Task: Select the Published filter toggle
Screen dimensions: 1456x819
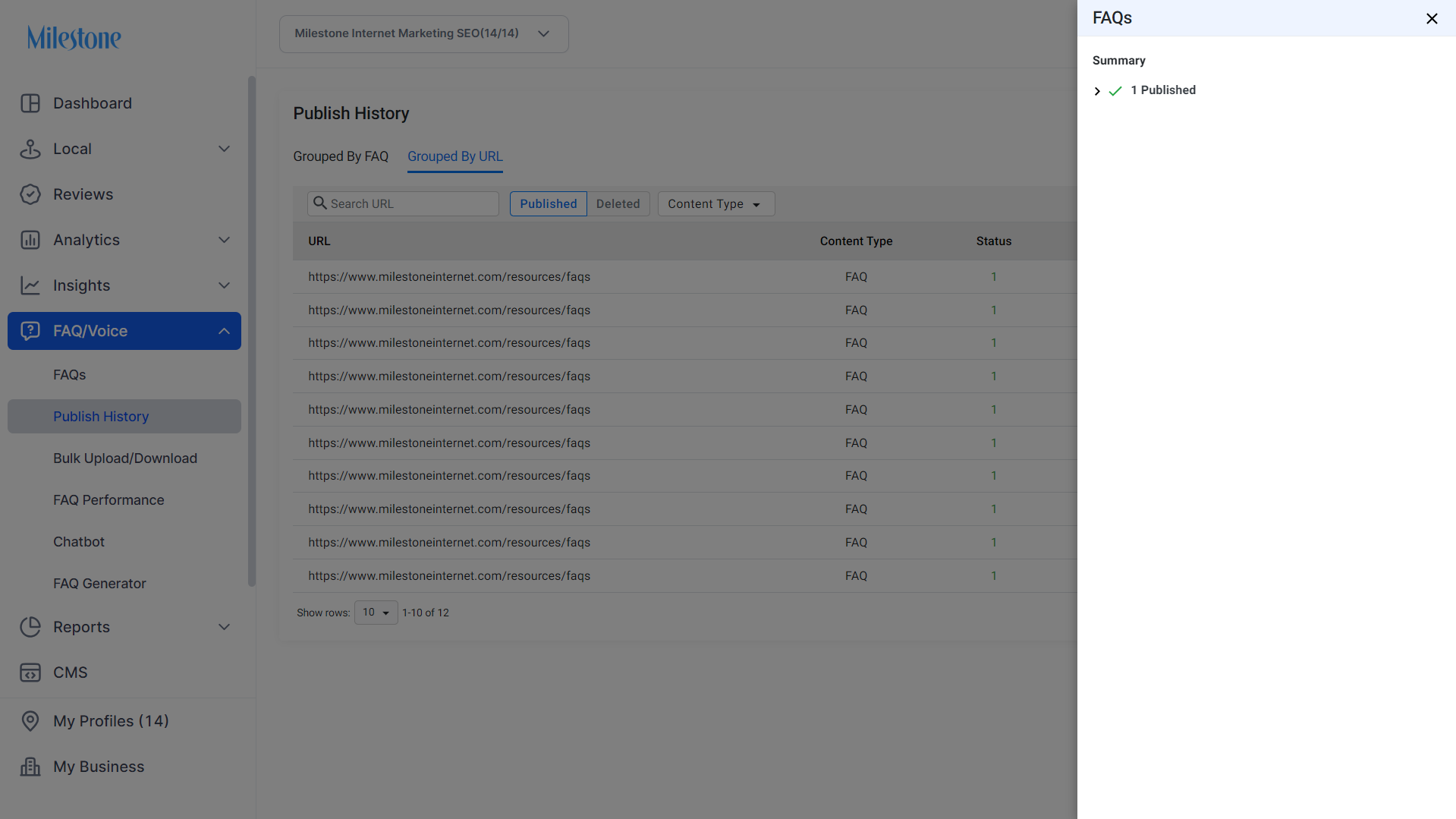Action: coord(549,203)
